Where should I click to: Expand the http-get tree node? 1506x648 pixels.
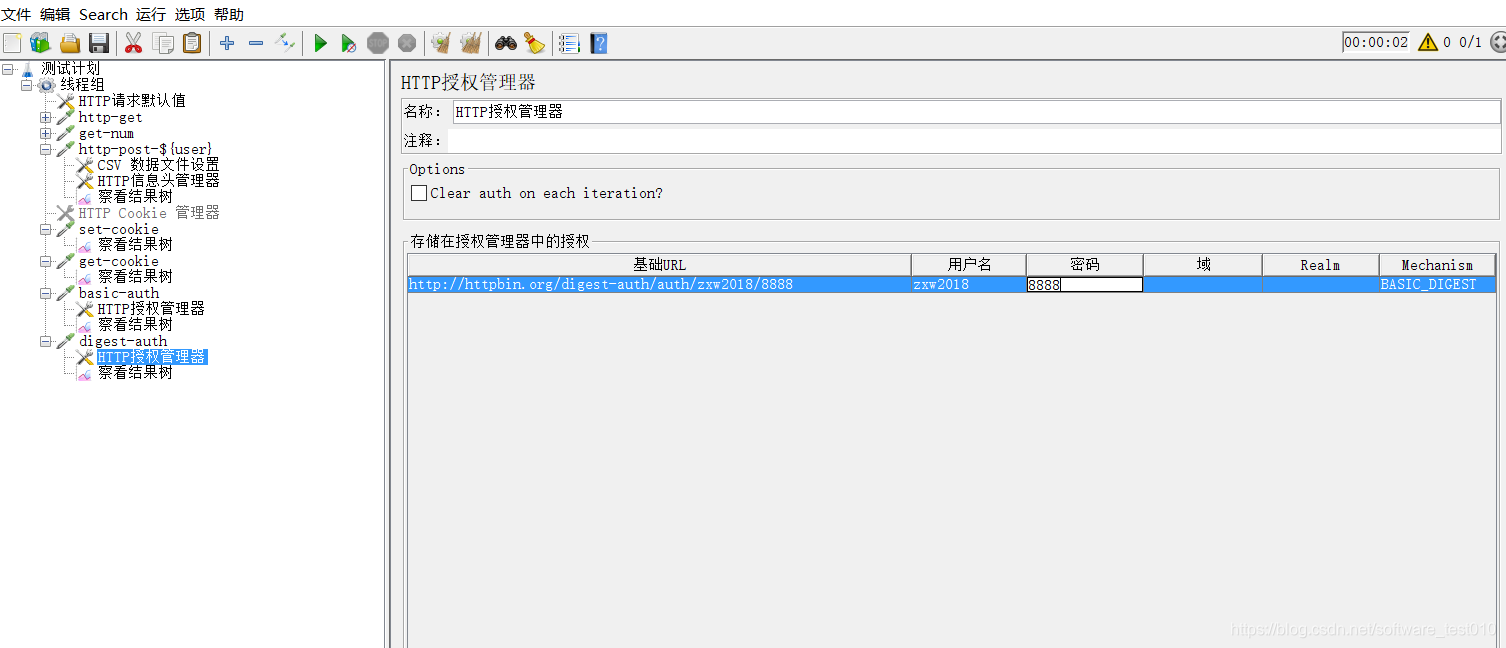tap(46, 117)
